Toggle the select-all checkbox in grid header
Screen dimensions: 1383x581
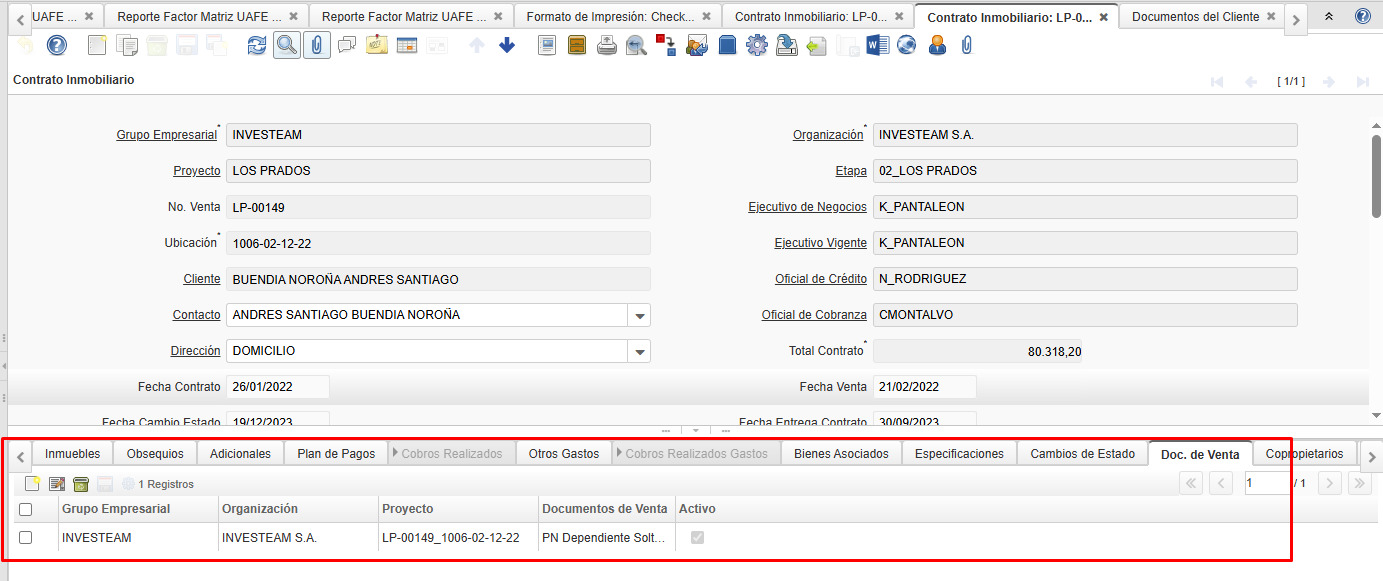pos(26,509)
